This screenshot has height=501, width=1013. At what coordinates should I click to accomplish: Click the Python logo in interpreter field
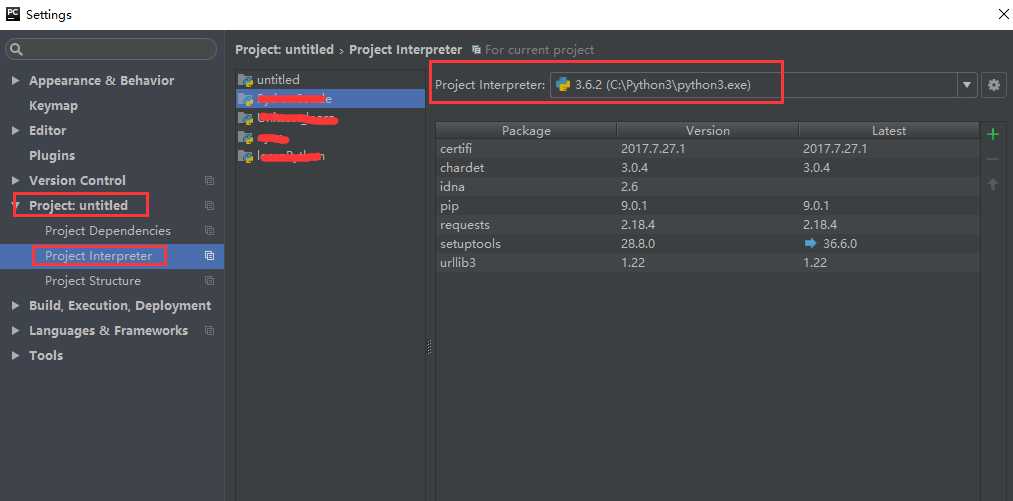[563, 84]
